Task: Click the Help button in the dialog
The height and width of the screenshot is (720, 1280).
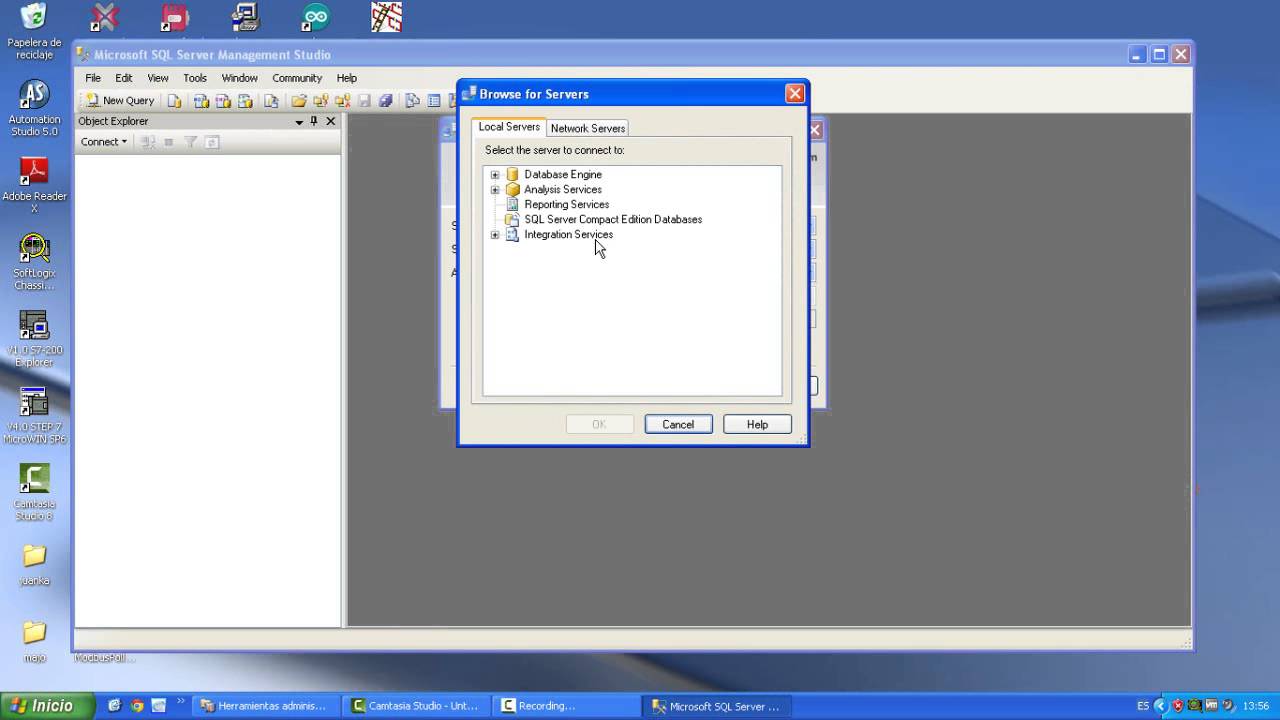Action: (757, 424)
